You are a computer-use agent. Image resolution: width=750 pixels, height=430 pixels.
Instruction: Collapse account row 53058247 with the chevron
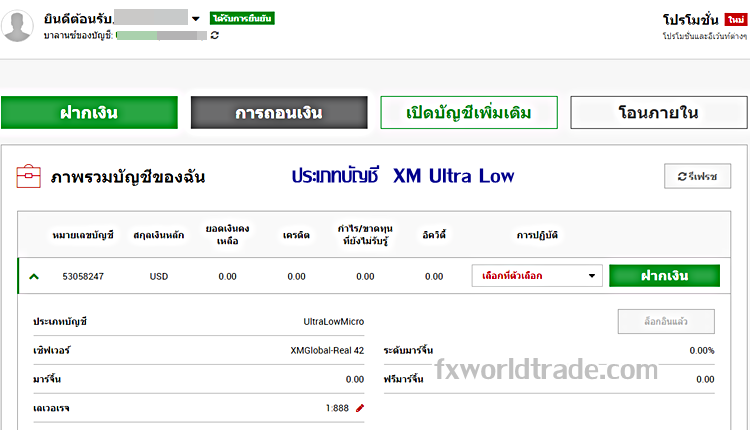click(35, 276)
